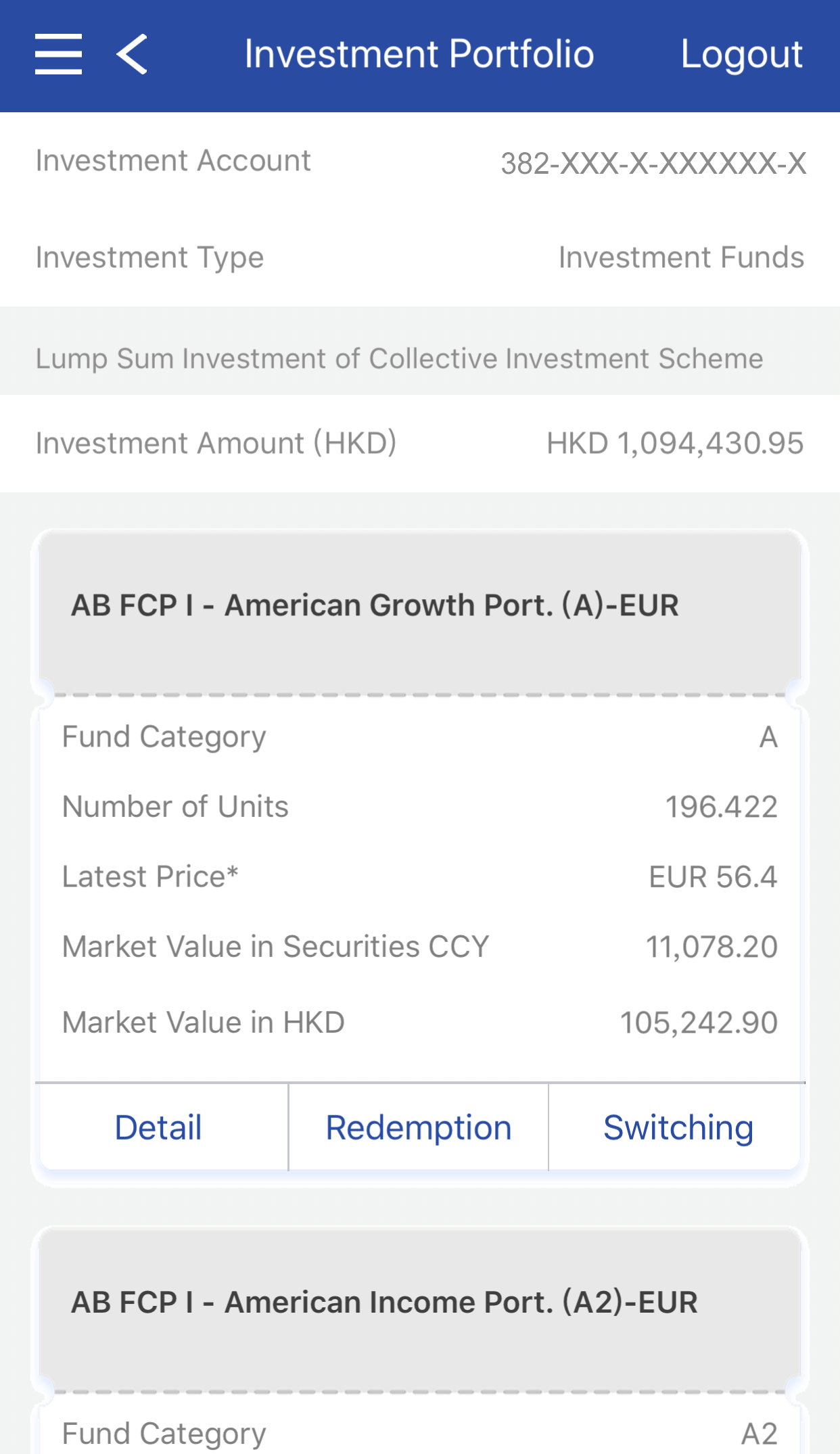Select Switching for American Growth fund

(x=678, y=1127)
